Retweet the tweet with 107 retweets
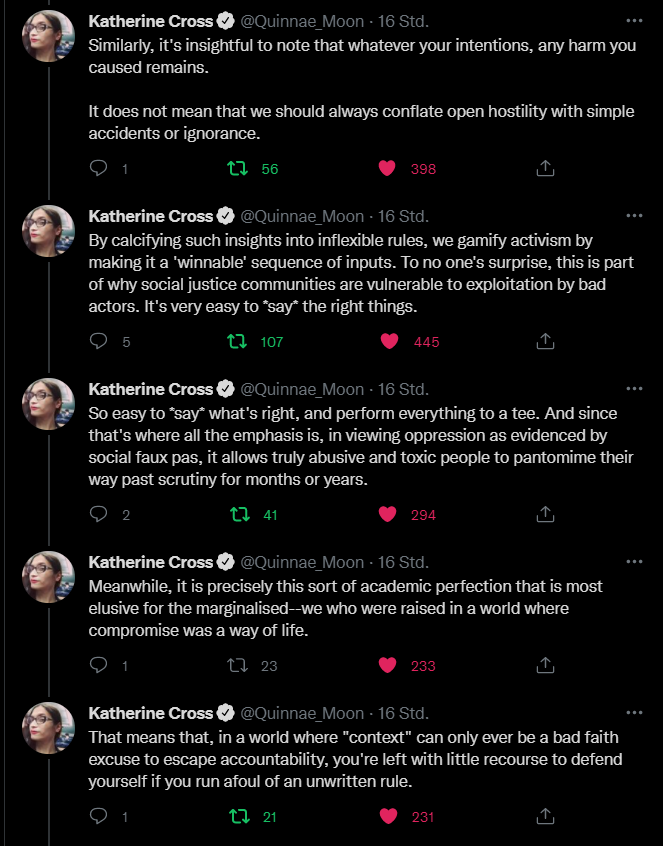Viewport: 663px width, 846px height. tap(241, 342)
